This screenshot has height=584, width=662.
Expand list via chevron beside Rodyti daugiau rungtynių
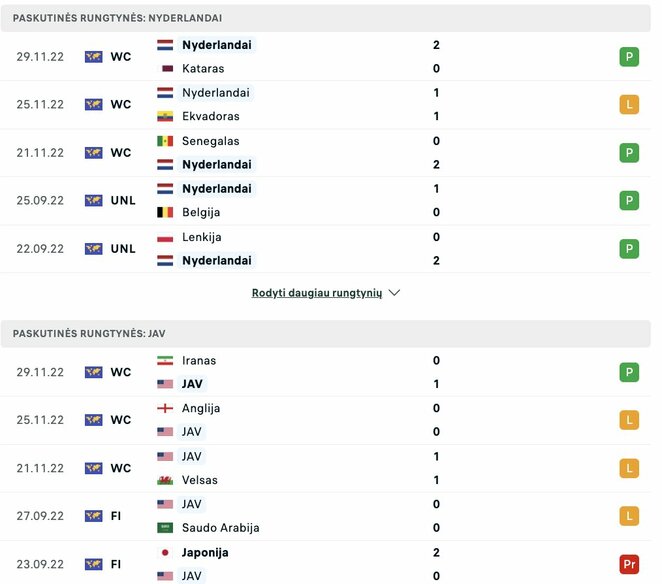coord(394,293)
